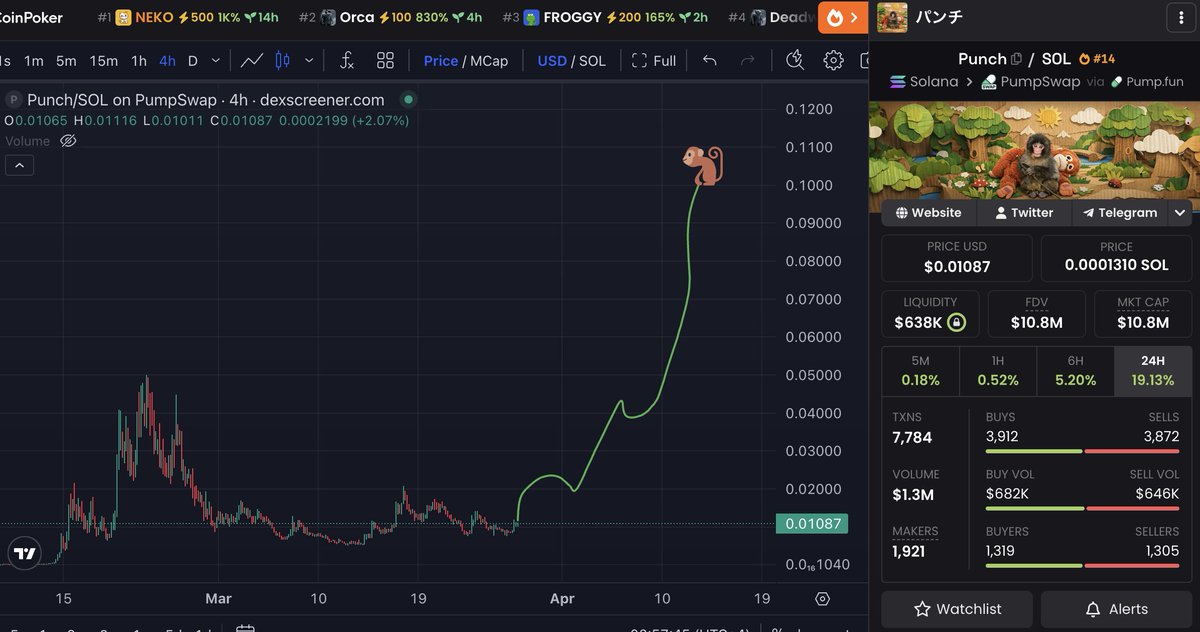The image size is (1200, 632).
Task: Set chart currency to SOL
Action: point(592,61)
